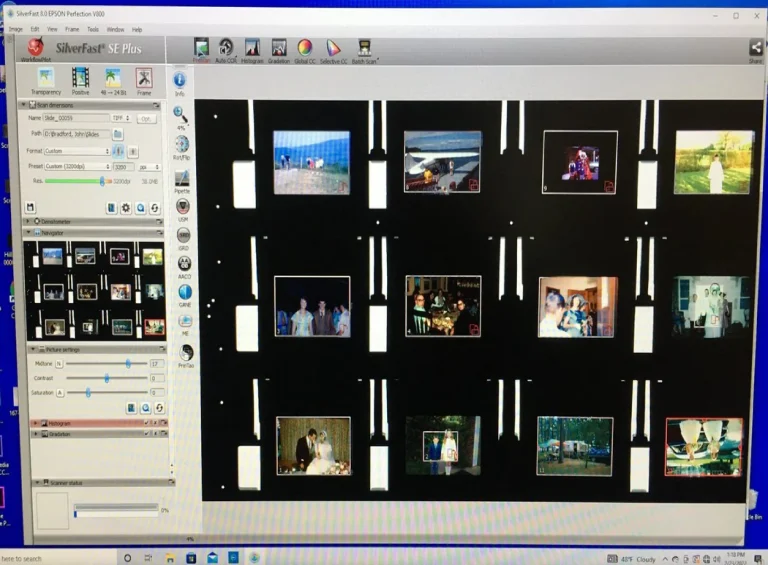The image size is (768, 565).
Task: Toggle the Histogram panel checkmark
Action: tap(146, 423)
